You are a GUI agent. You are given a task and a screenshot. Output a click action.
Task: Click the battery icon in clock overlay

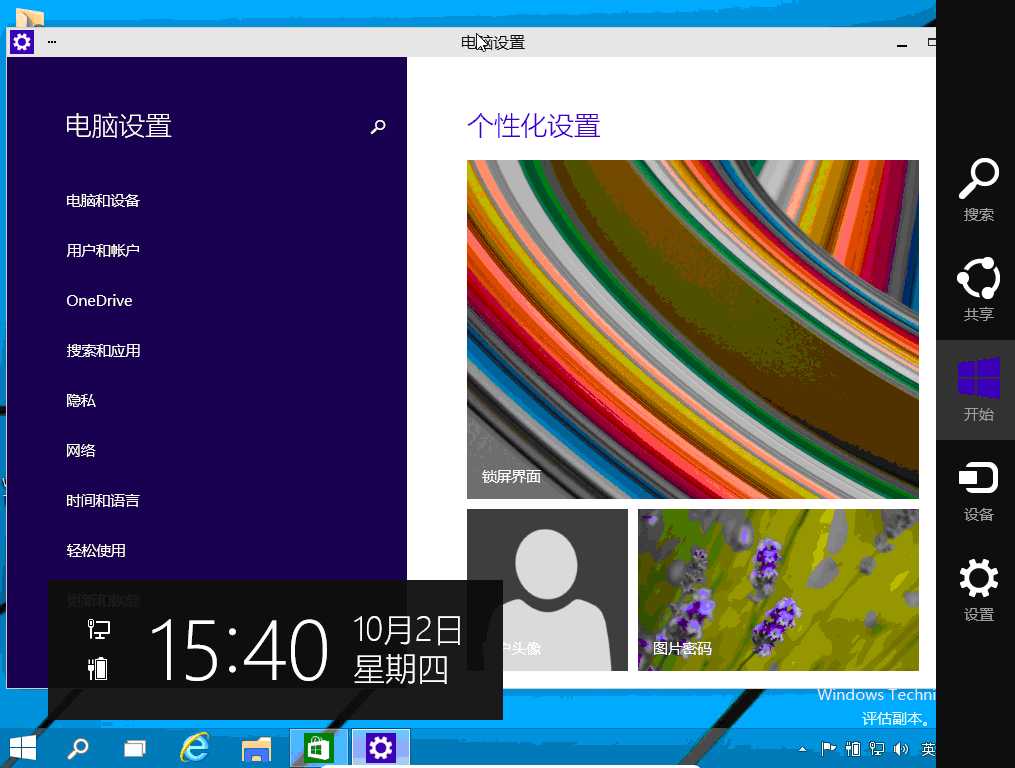tap(98, 668)
